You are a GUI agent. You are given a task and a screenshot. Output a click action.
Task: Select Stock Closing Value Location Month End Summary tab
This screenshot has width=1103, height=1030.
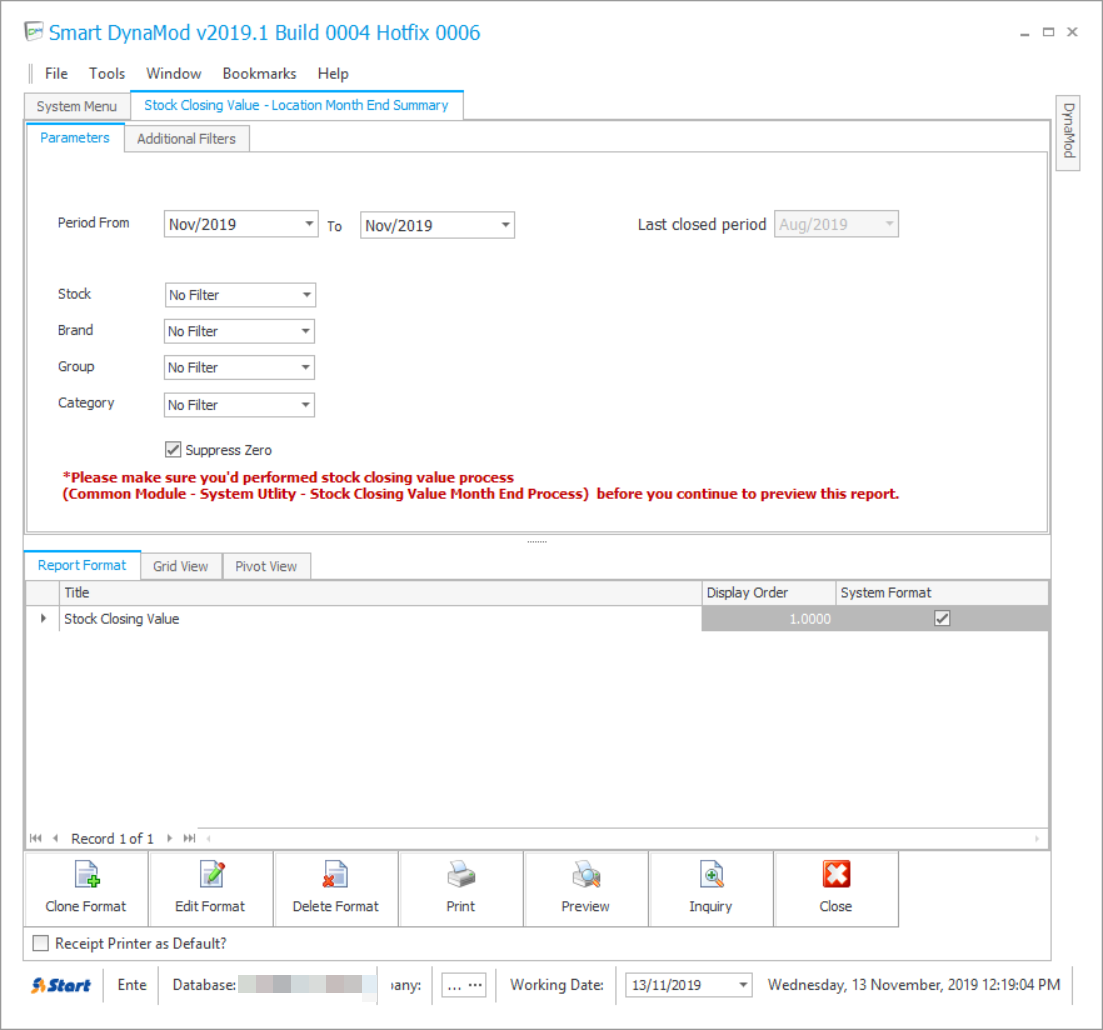[x=296, y=105]
